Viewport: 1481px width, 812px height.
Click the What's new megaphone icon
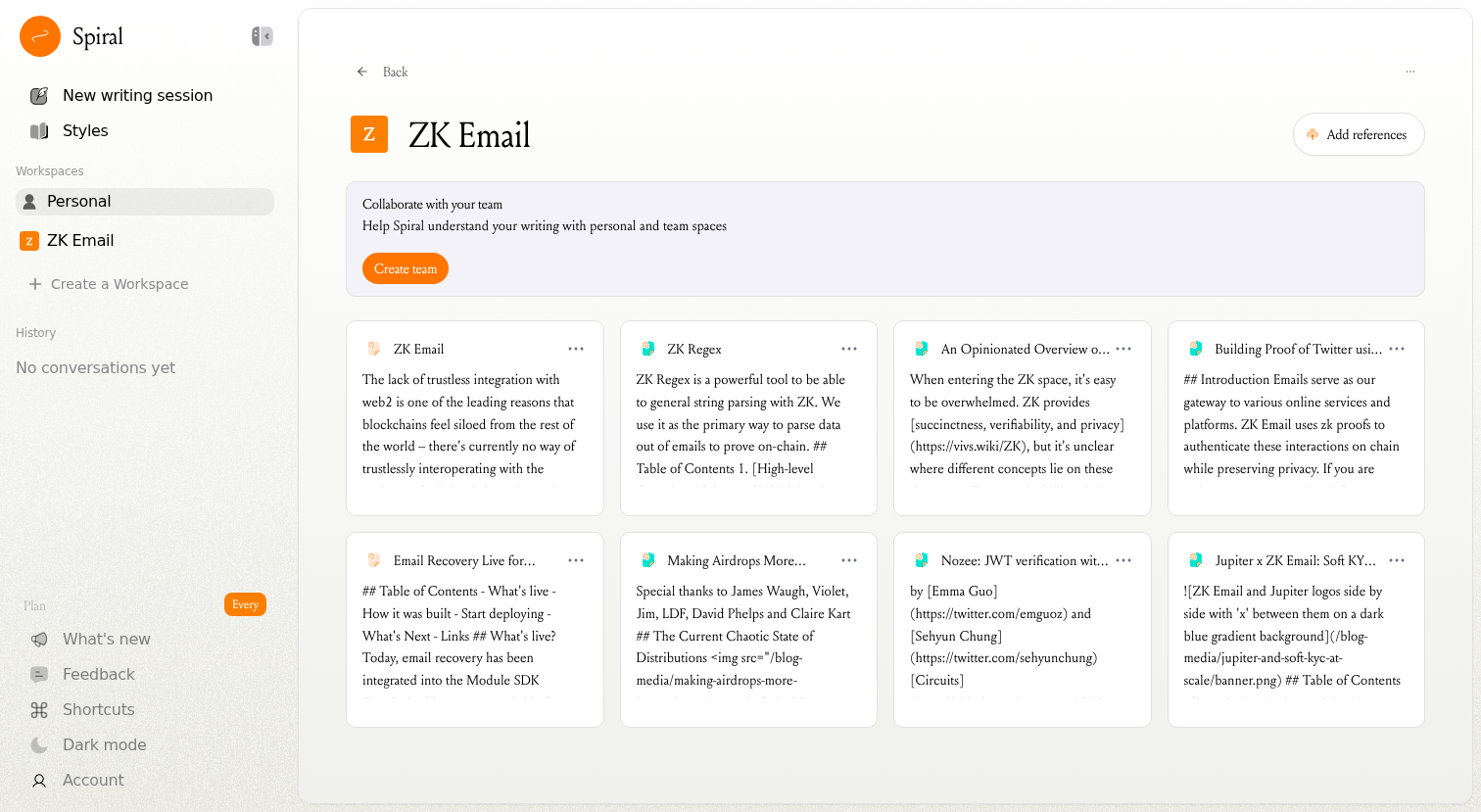coord(39,639)
